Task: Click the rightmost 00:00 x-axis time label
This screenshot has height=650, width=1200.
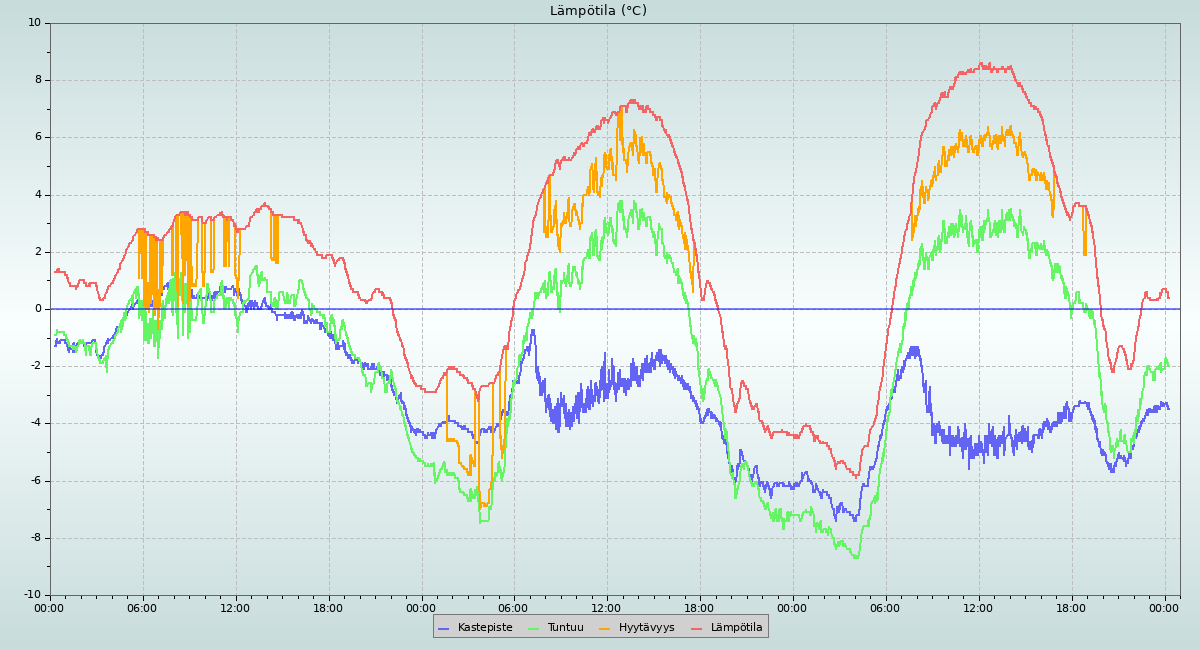Action: 1164,608
